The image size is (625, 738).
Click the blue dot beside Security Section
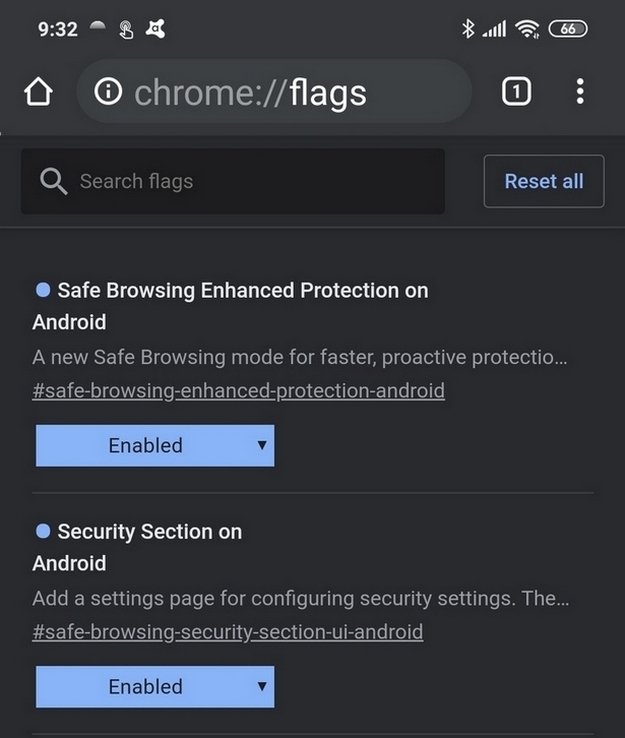coord(43,531)
